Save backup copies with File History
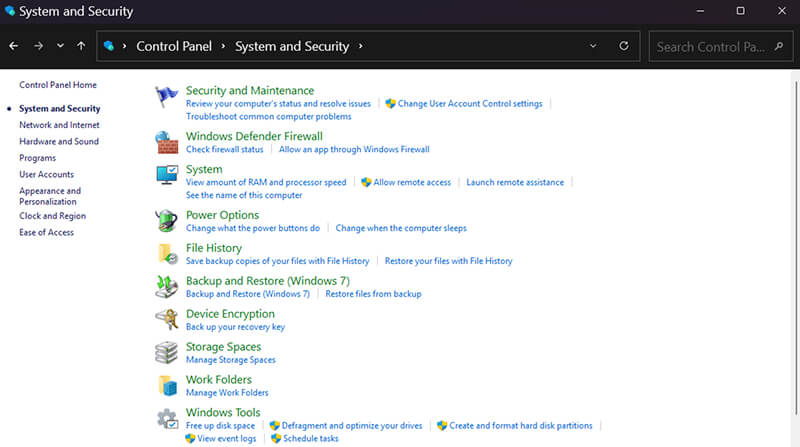The height and width of the screenshot is (447, 800). (278, 261)
